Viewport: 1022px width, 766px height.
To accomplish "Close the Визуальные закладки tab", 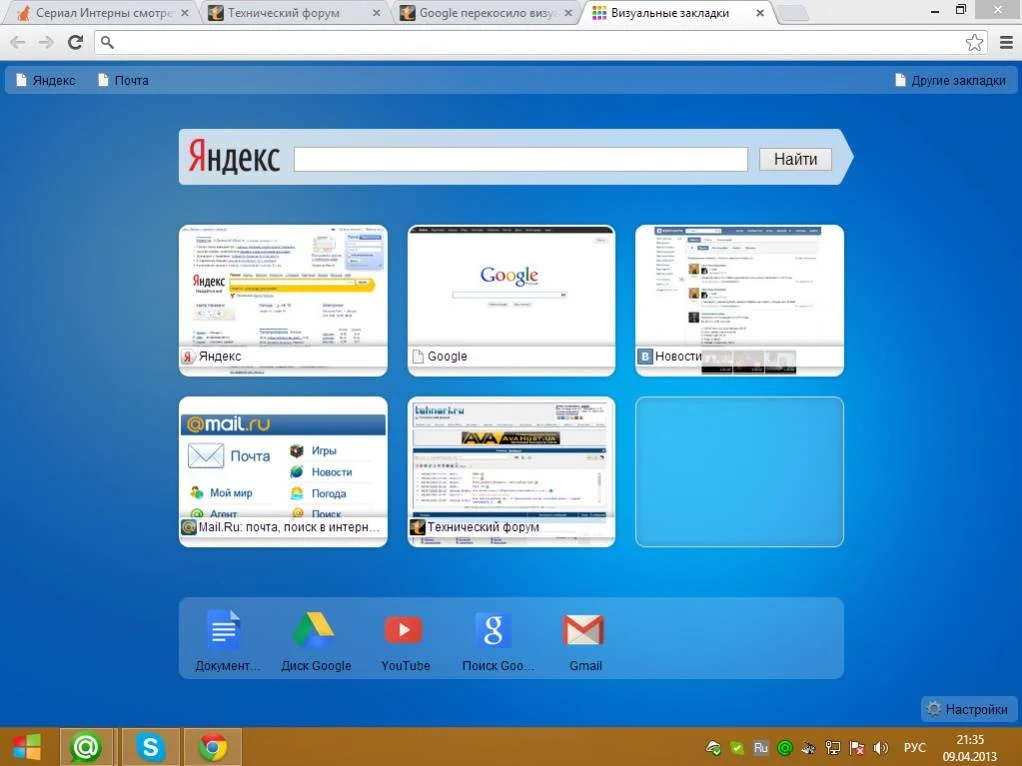I will point(760,13).
